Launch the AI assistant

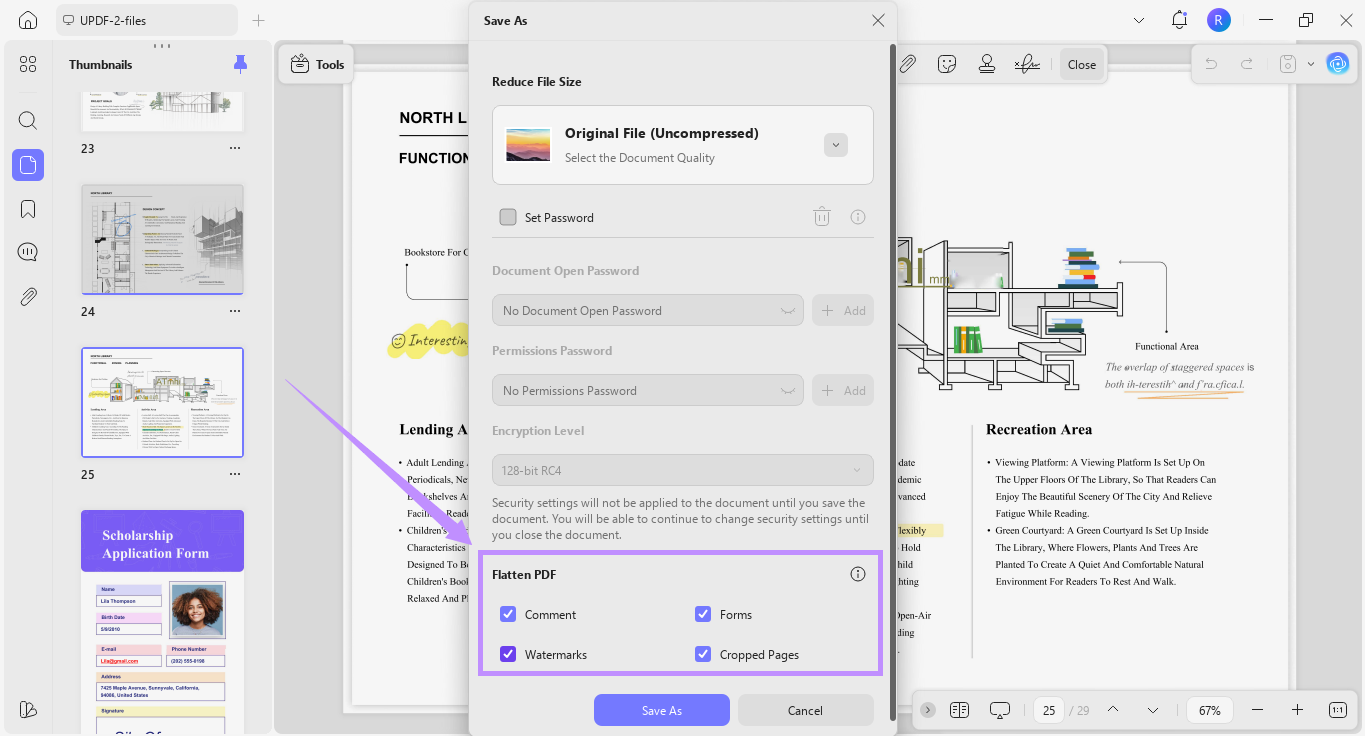coord(1338,63)
